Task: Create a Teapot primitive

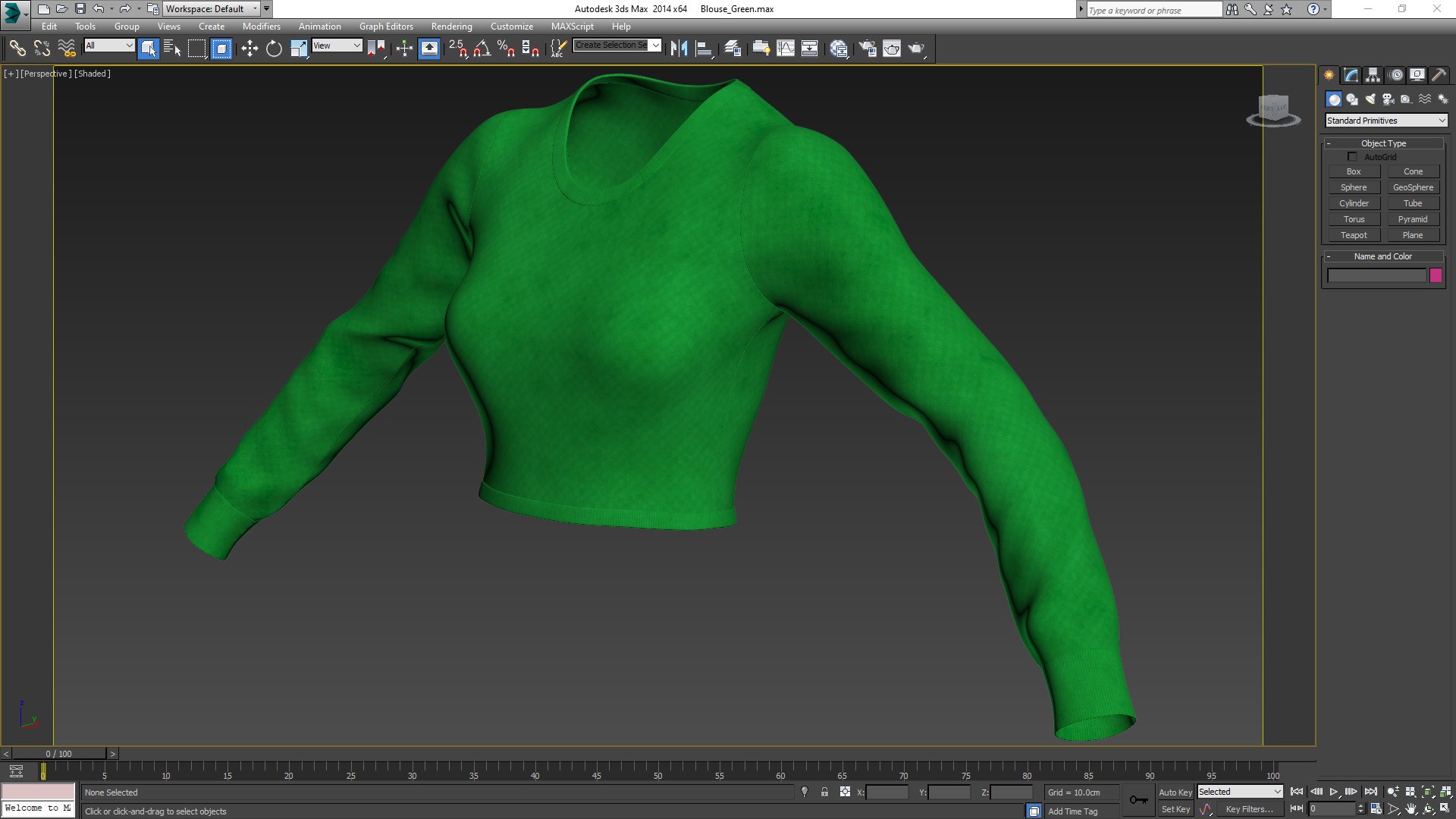Action: click(x=1354, y=235)
